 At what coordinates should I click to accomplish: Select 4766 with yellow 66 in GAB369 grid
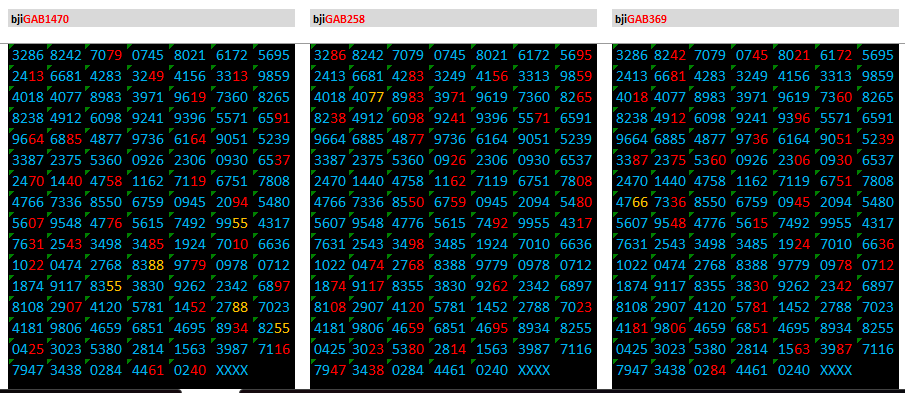632,203
